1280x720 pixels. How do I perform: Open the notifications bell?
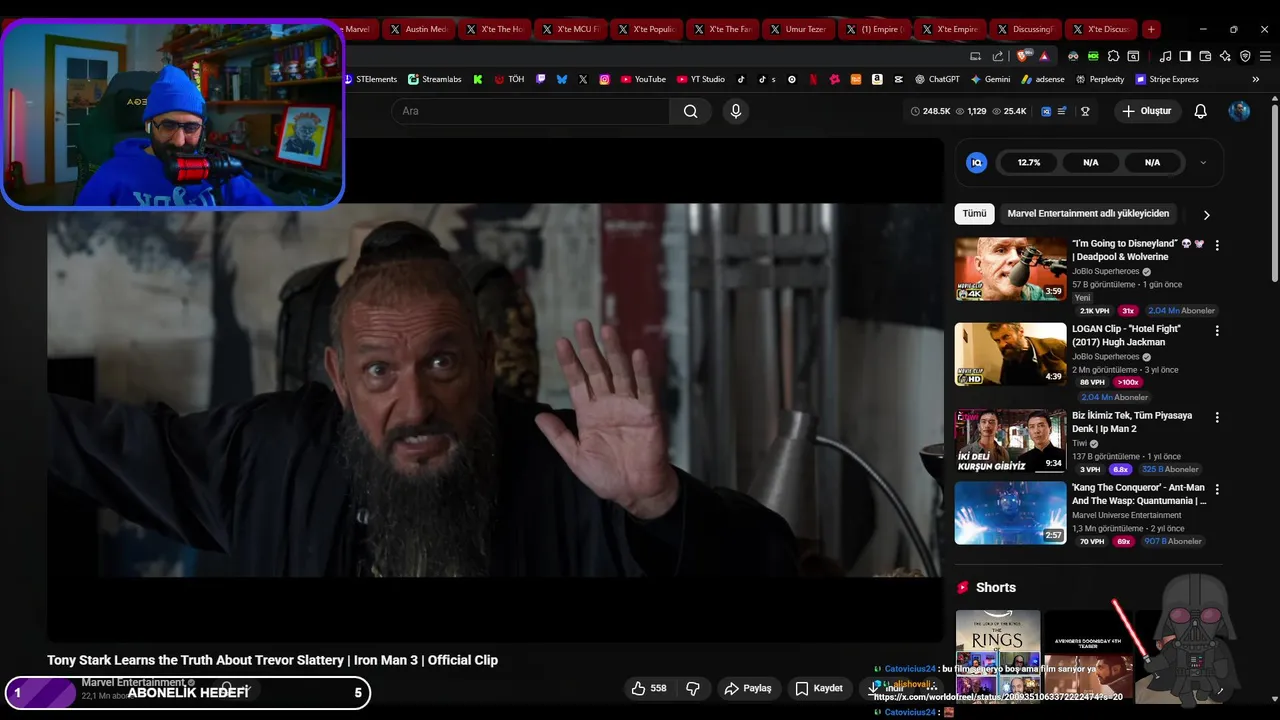[1200, 111]
